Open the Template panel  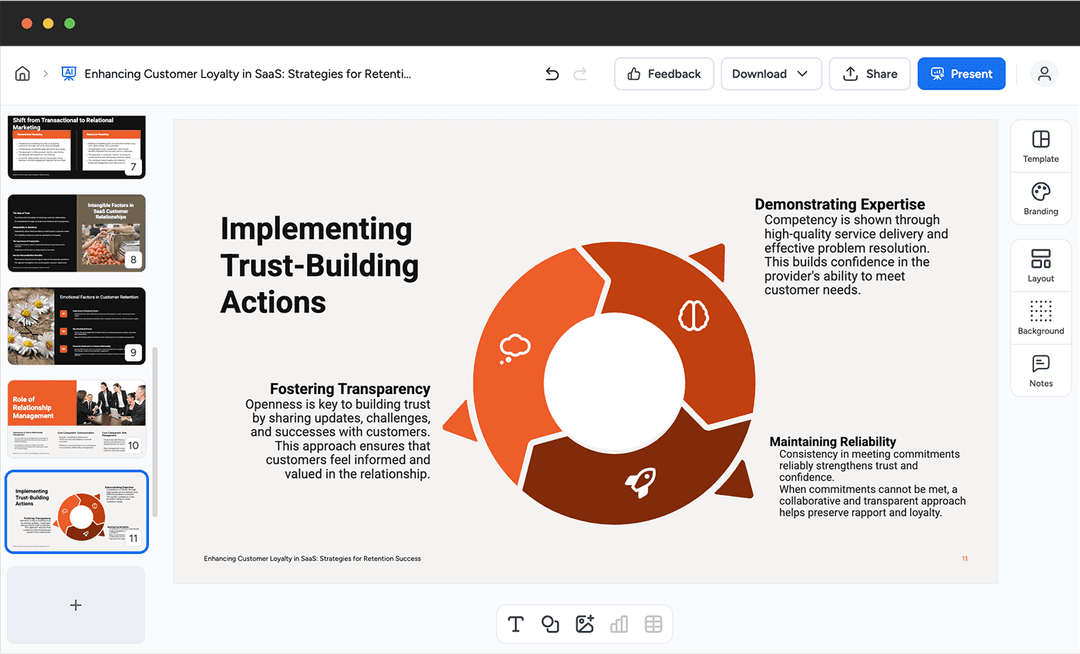1040,145
